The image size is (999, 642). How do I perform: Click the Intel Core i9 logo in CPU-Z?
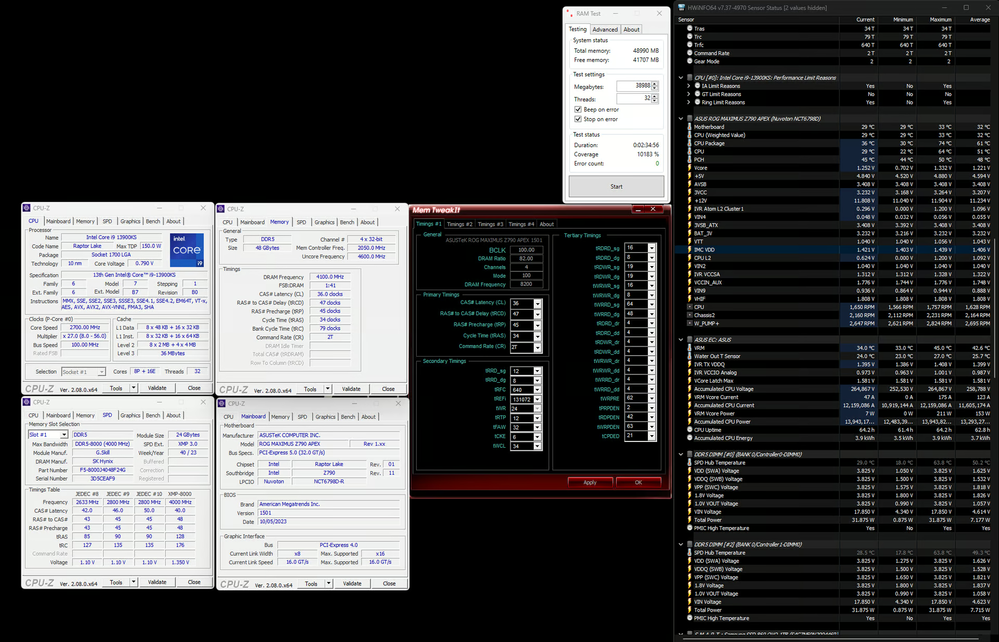pyautogui.click(x=187, y=250)
